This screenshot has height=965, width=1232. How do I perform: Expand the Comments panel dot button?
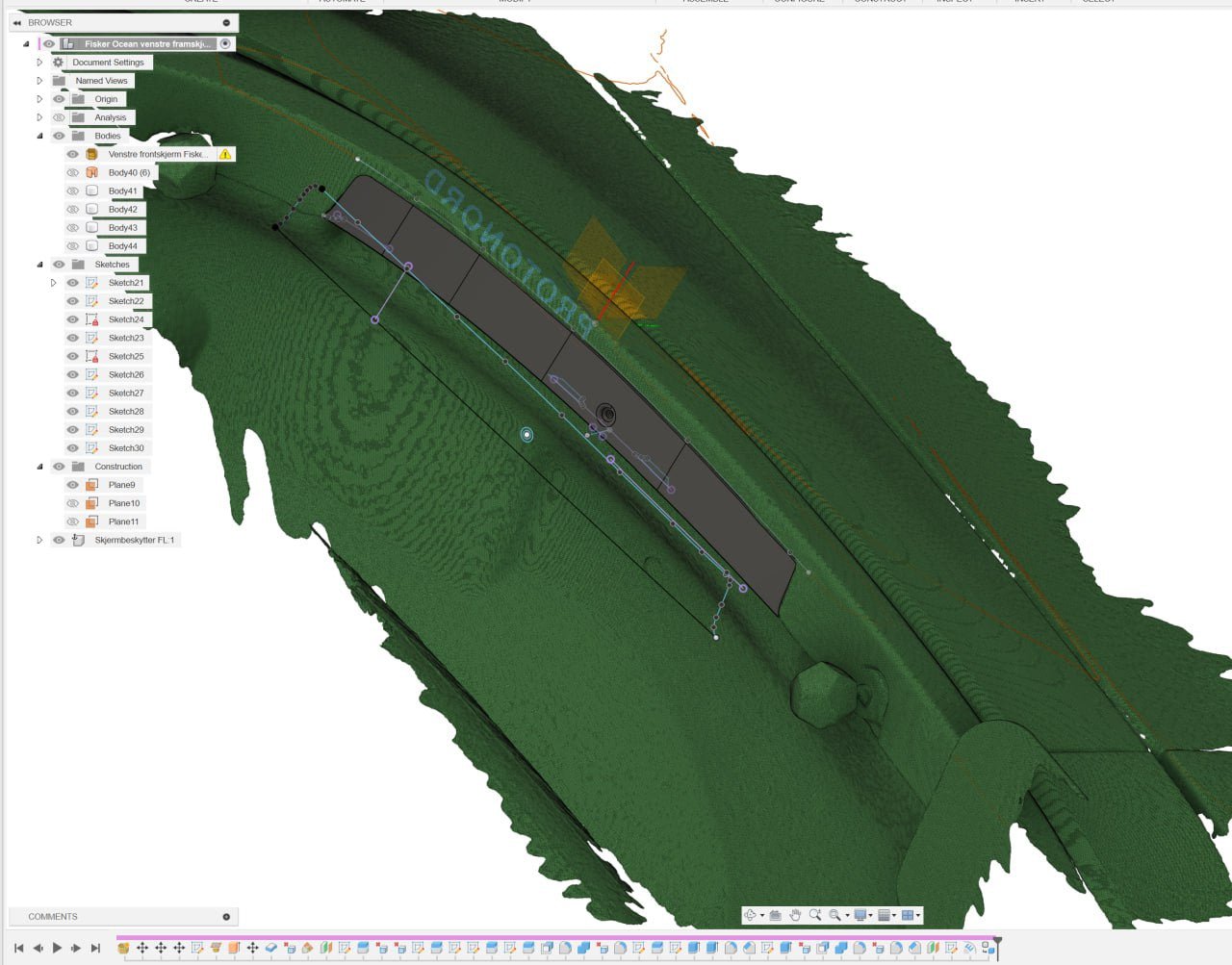point(226,917)
